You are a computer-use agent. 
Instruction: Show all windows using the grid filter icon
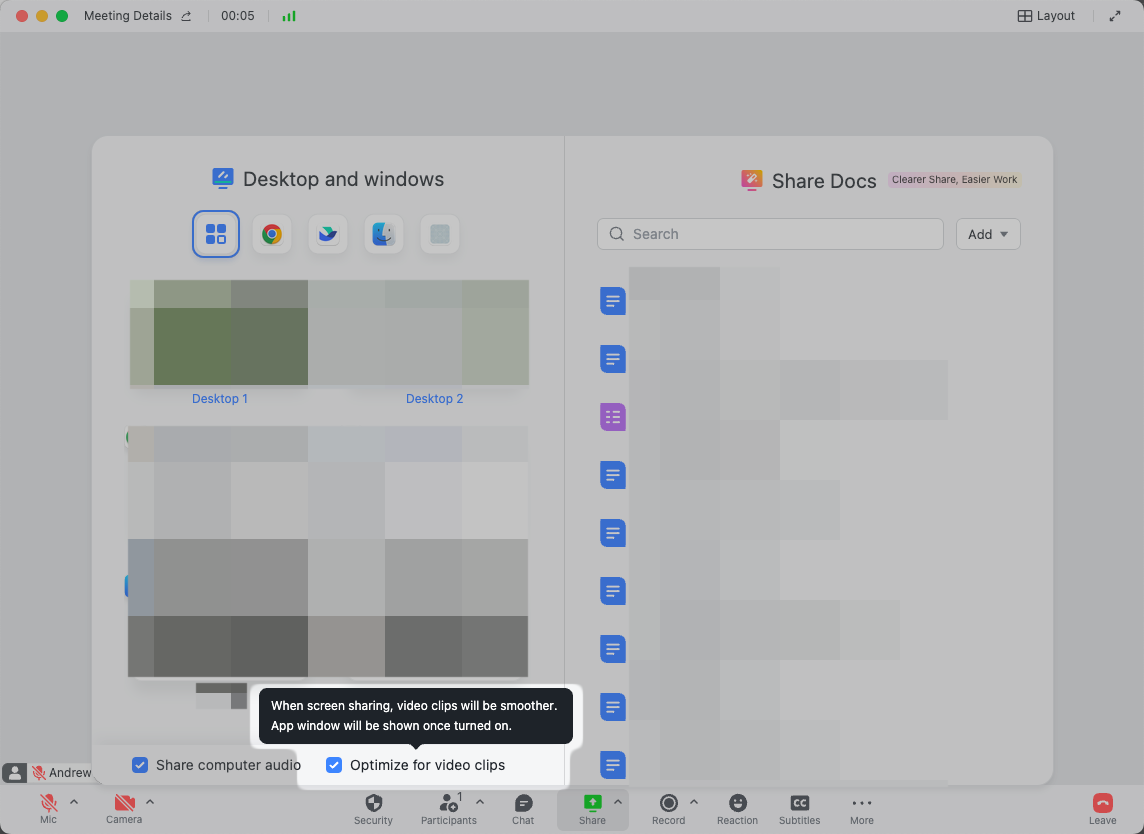[x=216, y=233]
